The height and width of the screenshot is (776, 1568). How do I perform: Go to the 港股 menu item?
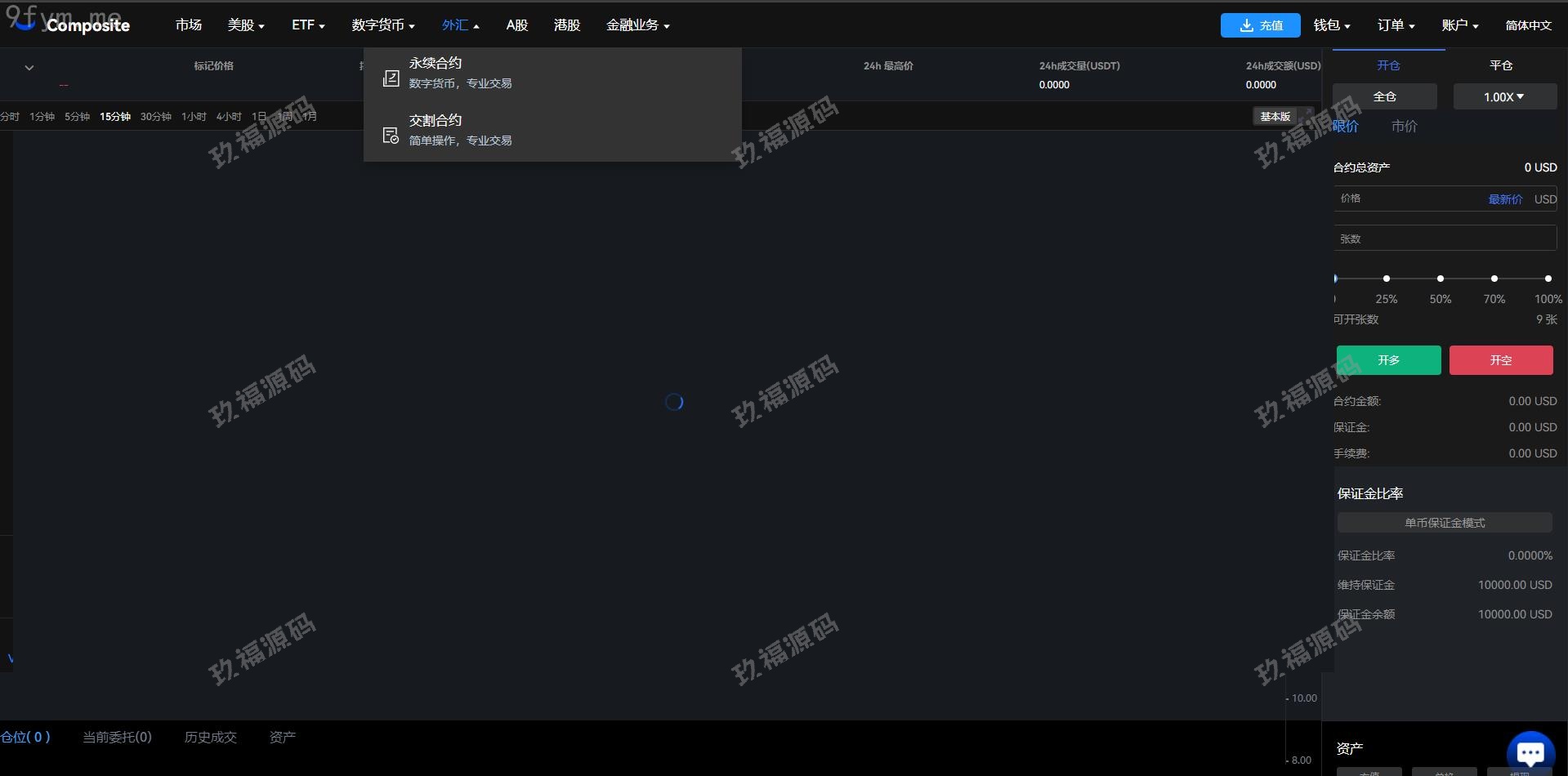[566, 25]
